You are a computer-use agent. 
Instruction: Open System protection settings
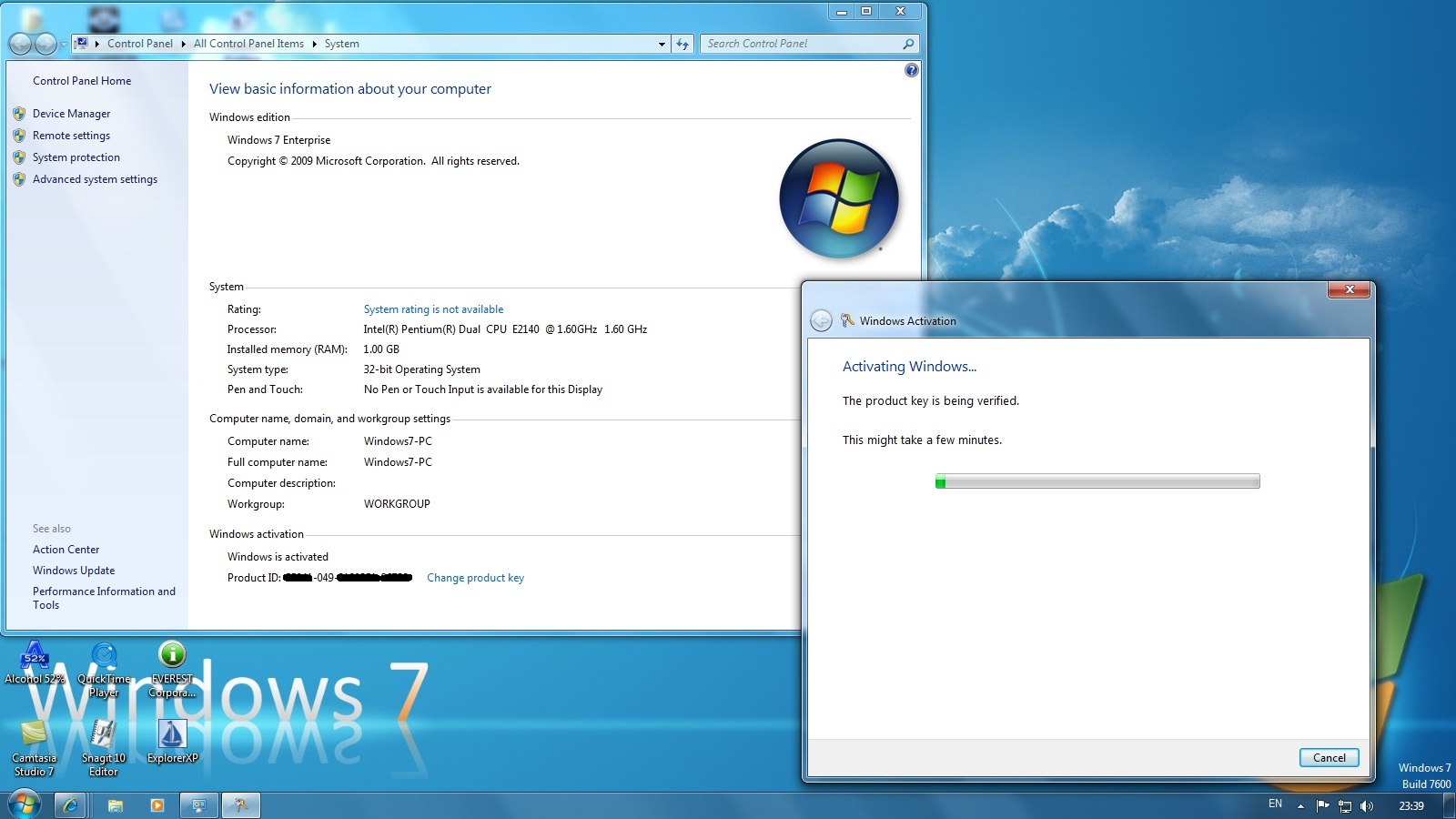tap(76, 157)
